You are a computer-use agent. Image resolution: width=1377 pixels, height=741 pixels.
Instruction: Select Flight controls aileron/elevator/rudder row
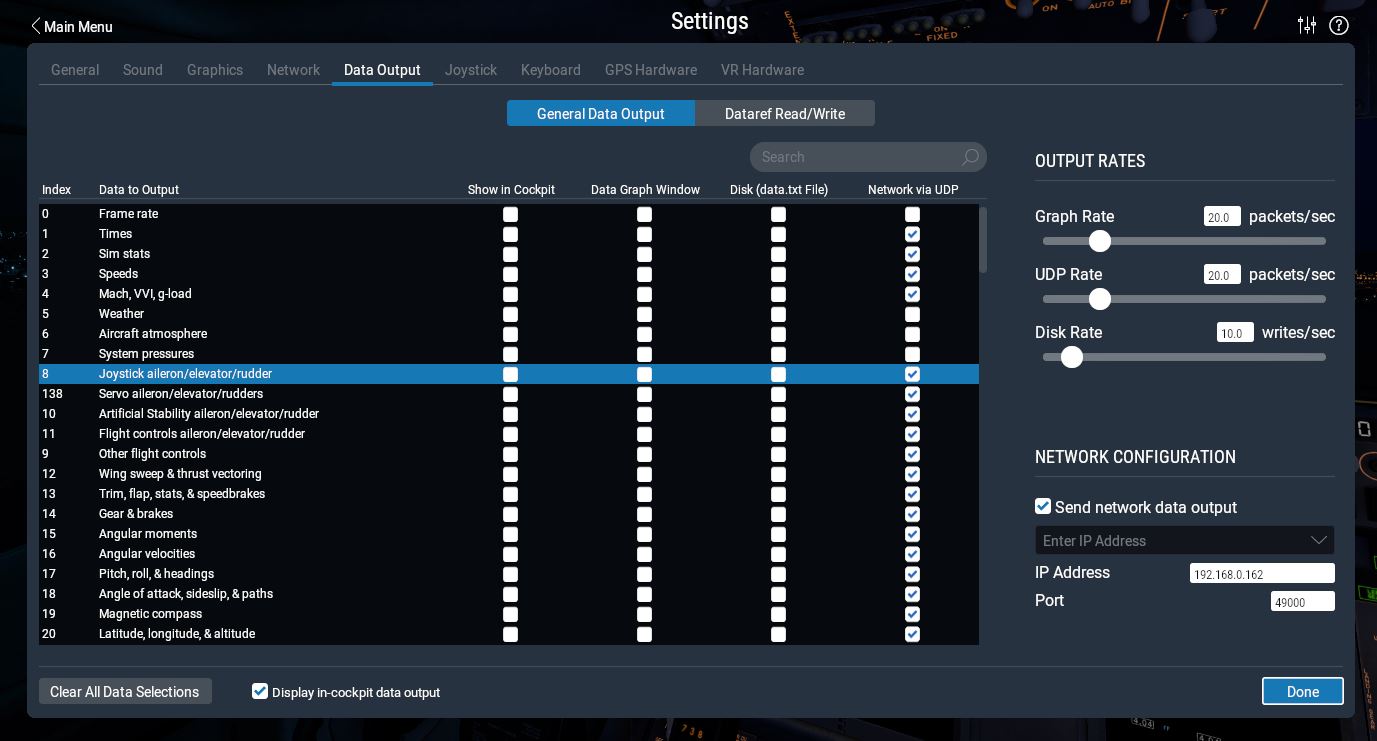[x=509, y=434]
